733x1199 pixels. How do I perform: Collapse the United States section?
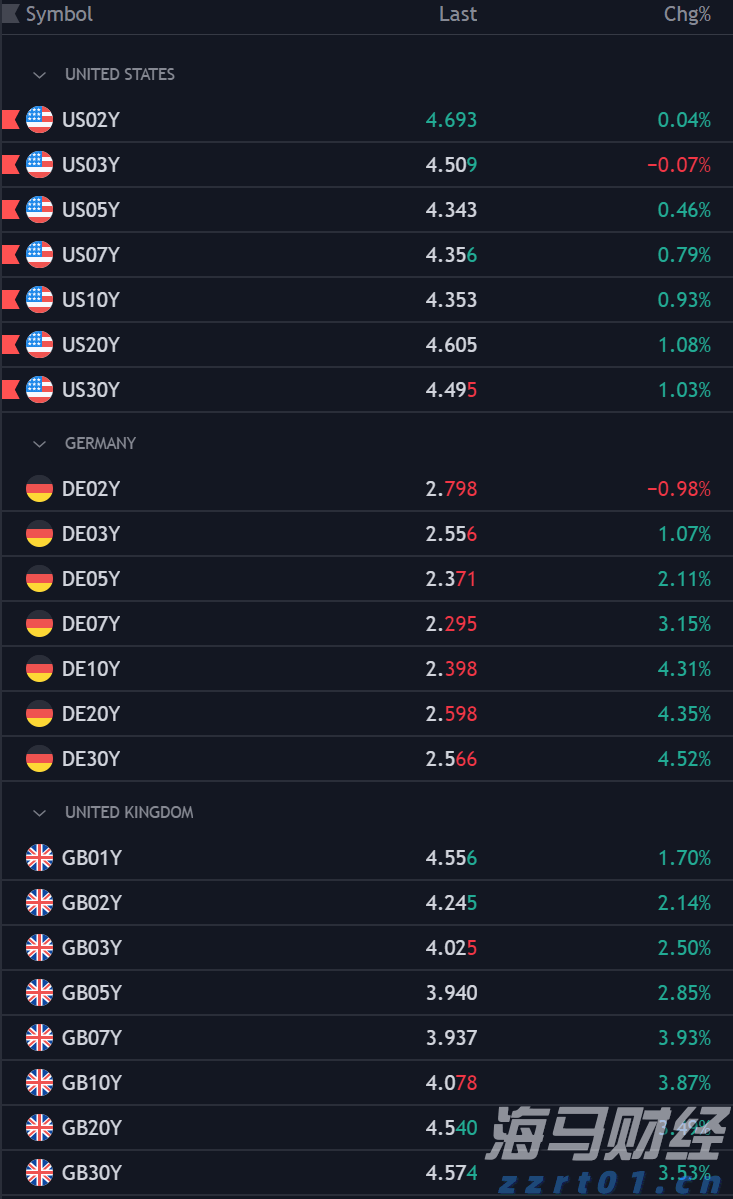40,75
